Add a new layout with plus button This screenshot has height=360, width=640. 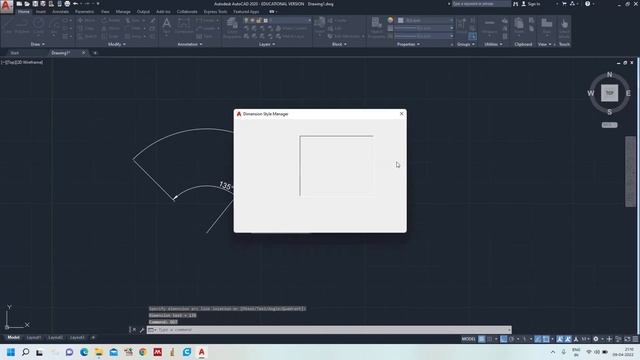pos(93,338)
